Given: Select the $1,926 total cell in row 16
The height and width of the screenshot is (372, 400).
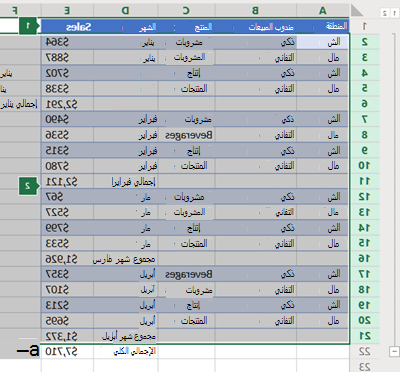Looking at the screenshot, I should click(68, 259).
